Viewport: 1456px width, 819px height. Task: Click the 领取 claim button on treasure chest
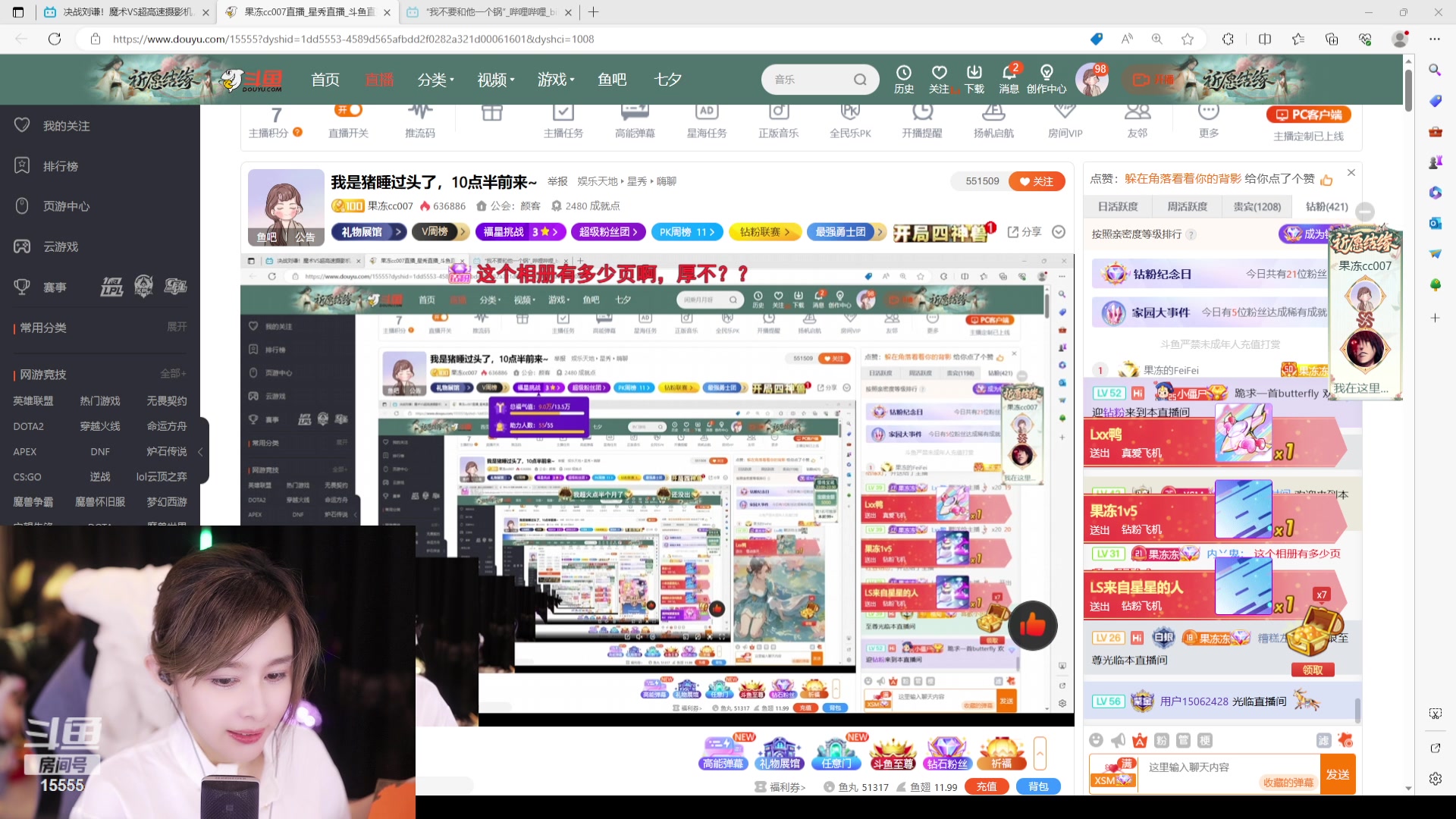[1313, 670]
